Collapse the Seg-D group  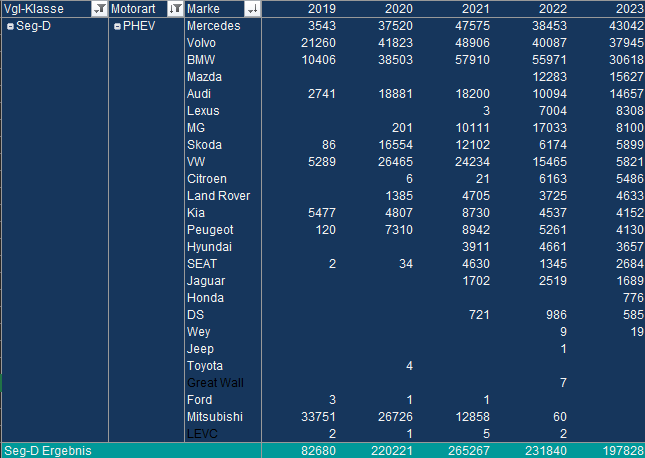tap(11, 26)
